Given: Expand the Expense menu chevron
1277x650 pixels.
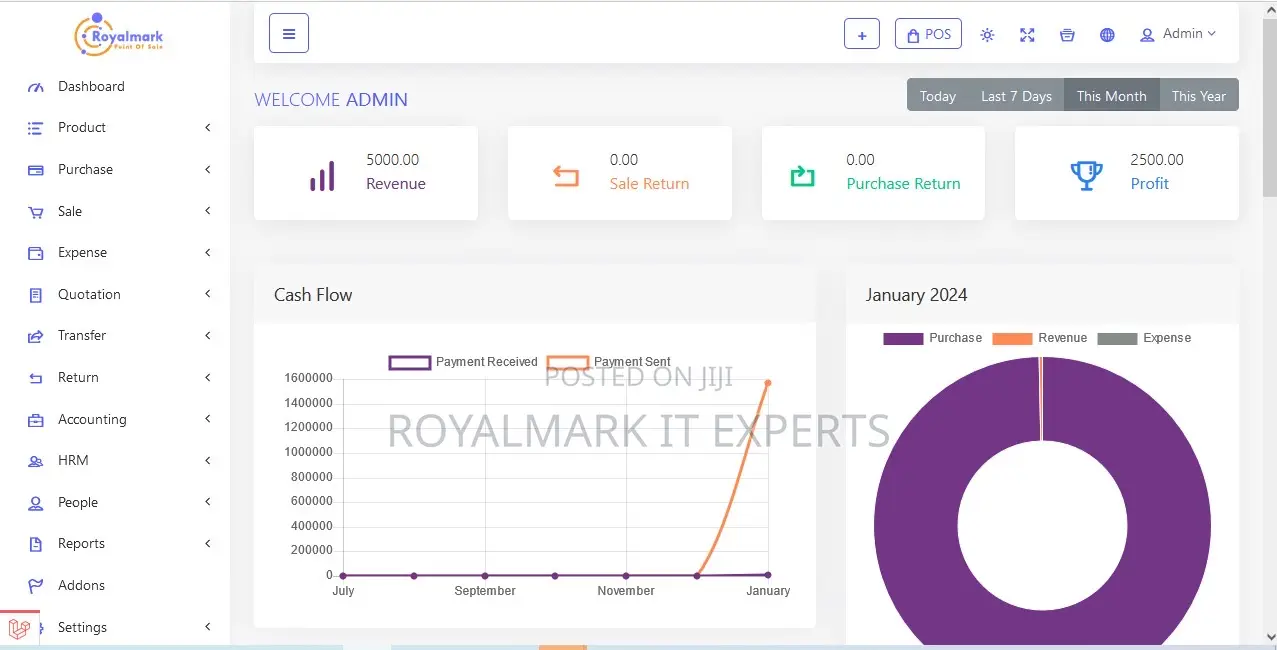Looking at the screenshot, I should click(x=208, y=253).
